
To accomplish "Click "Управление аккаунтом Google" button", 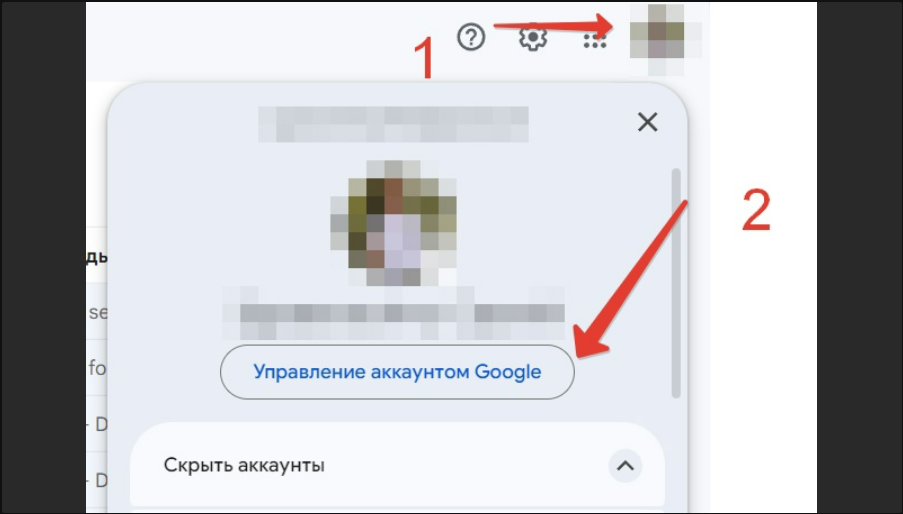I will pos(397,372).
